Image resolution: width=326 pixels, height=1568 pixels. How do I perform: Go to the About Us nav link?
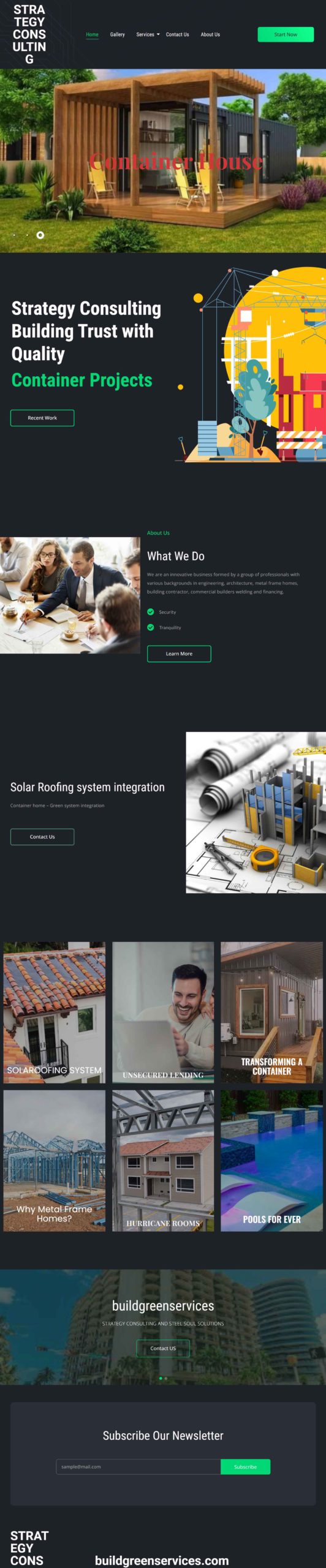click(210, 34)
